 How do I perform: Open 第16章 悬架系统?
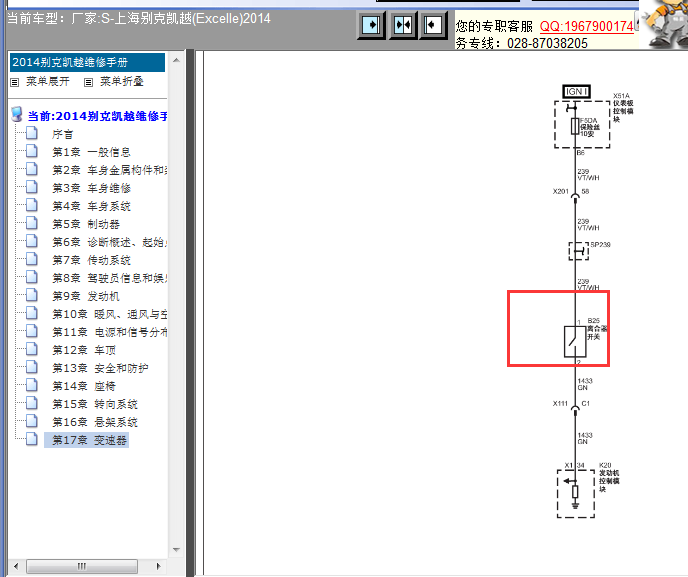tap(95, 422)
